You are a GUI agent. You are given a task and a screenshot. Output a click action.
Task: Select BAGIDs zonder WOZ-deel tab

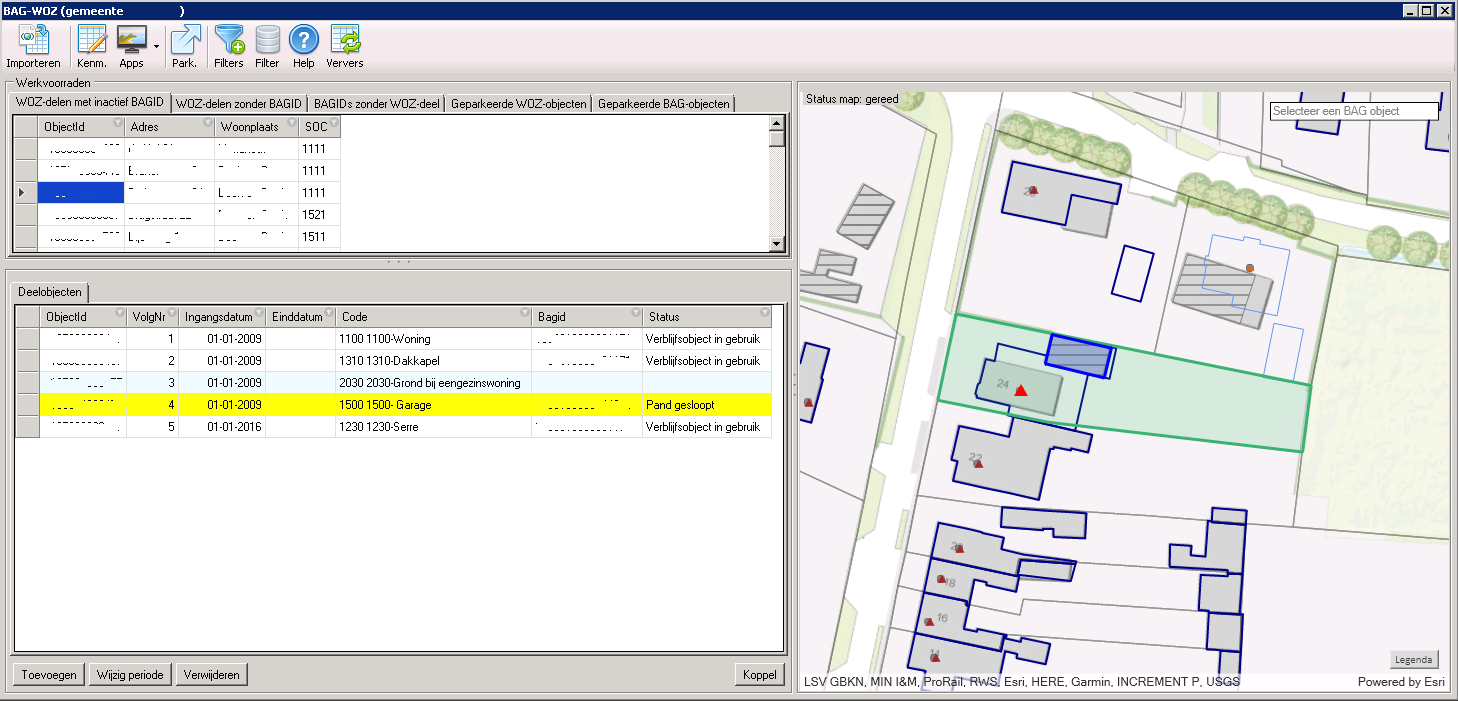[x=375, y=103]
